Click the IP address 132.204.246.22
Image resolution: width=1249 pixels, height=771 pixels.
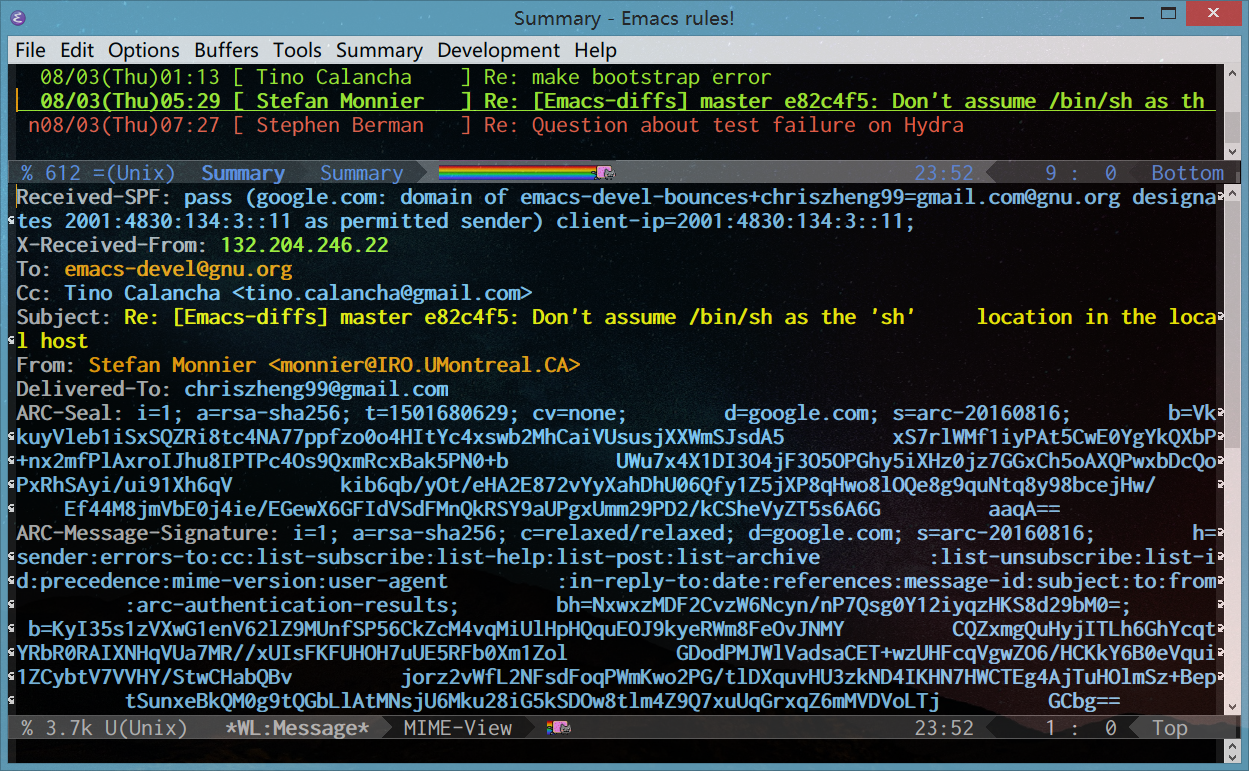(x=304, y=245)
